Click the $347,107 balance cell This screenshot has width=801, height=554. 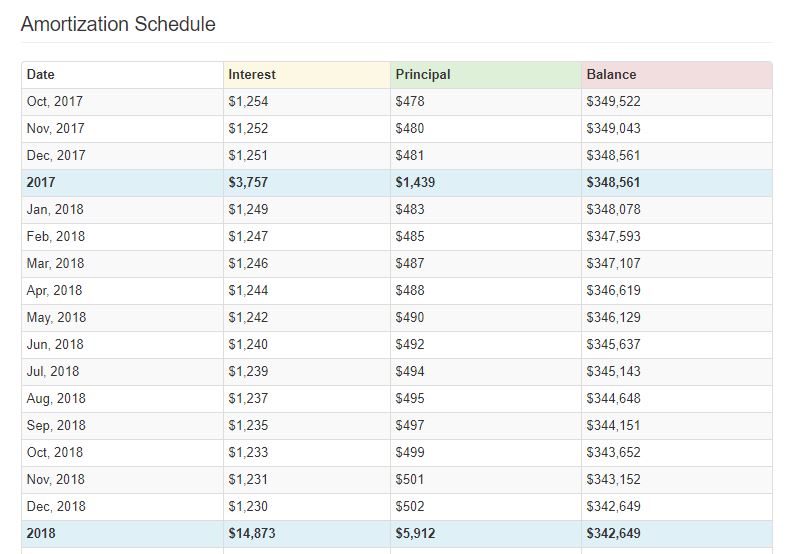coord(613,263)
